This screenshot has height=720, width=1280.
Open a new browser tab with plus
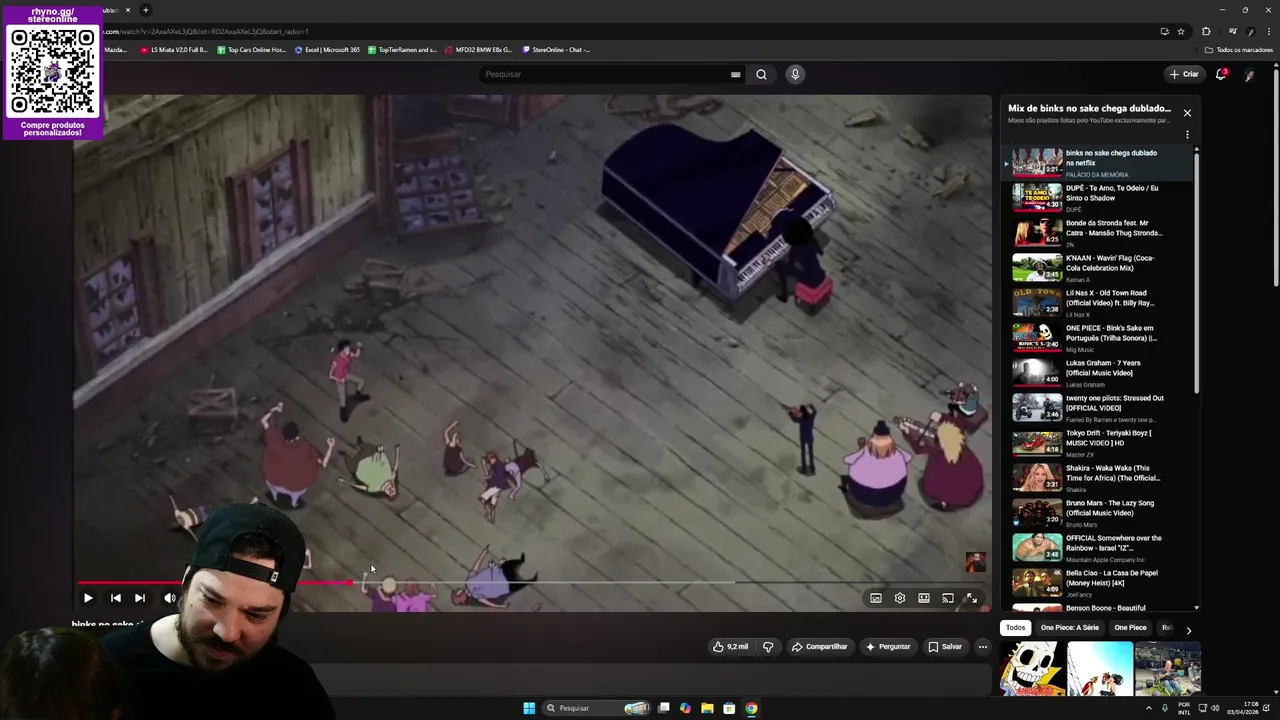[x=145, y=10]
